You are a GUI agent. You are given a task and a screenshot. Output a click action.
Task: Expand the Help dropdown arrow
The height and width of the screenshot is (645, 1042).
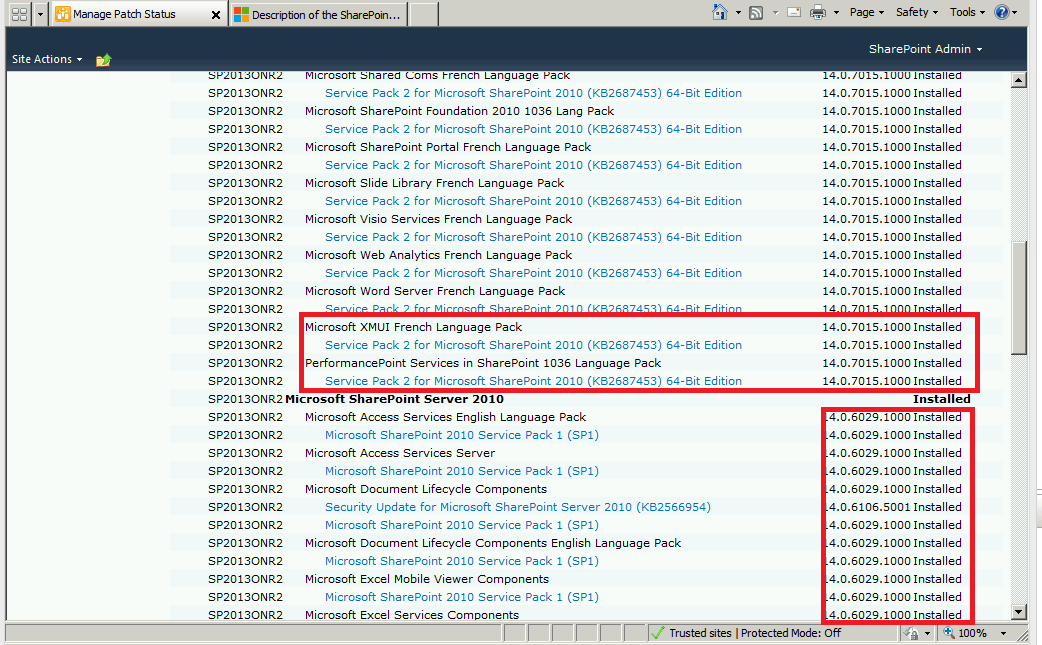[1015, 13]
